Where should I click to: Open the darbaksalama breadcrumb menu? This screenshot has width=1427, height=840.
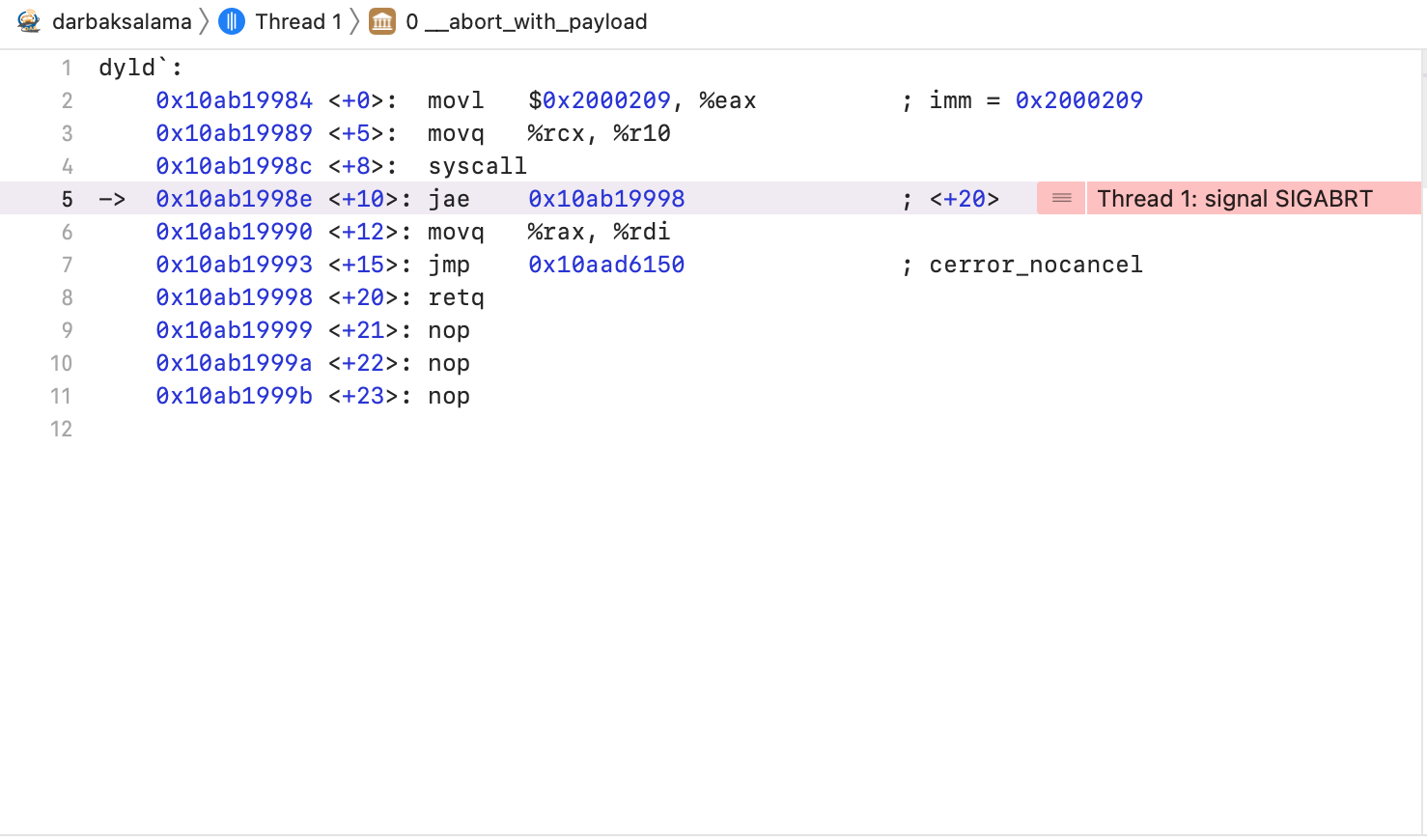[x=122, y=21]
